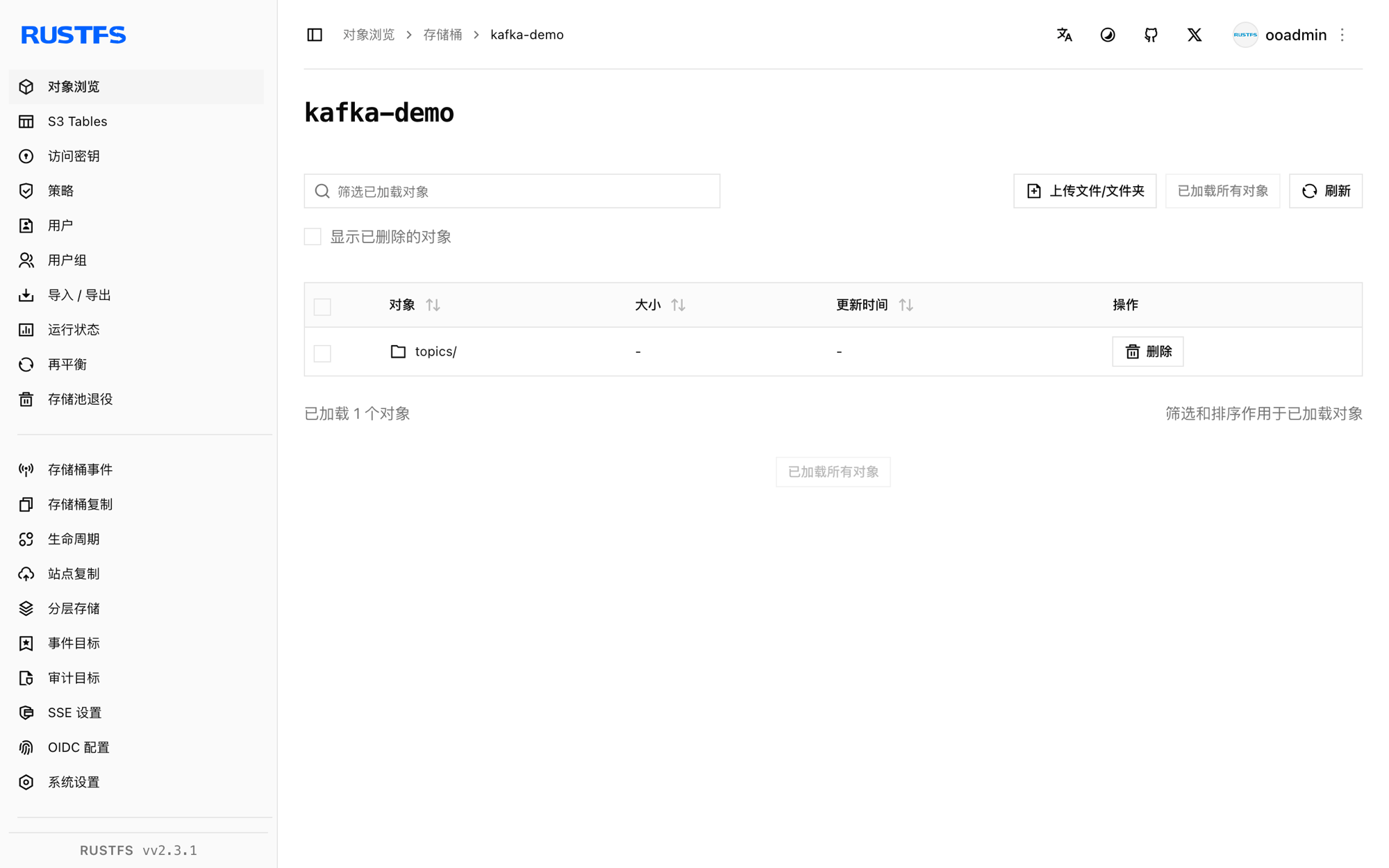
Task: Open the language translation icon
Action: (1064, 35)
